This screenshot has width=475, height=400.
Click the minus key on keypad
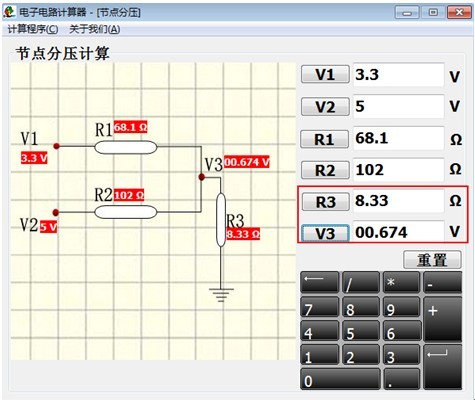coord(442,282)
